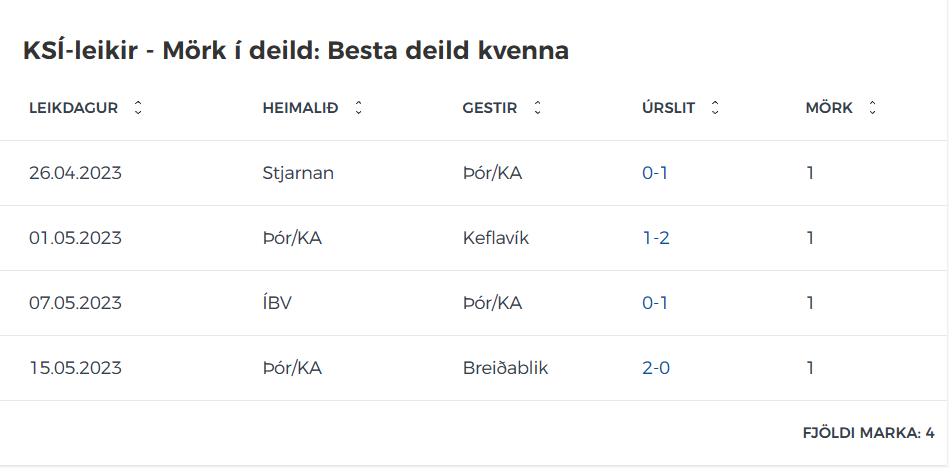
Task: Click the Úrslit sort arrows icon
Action: click(x=715, y=108)
